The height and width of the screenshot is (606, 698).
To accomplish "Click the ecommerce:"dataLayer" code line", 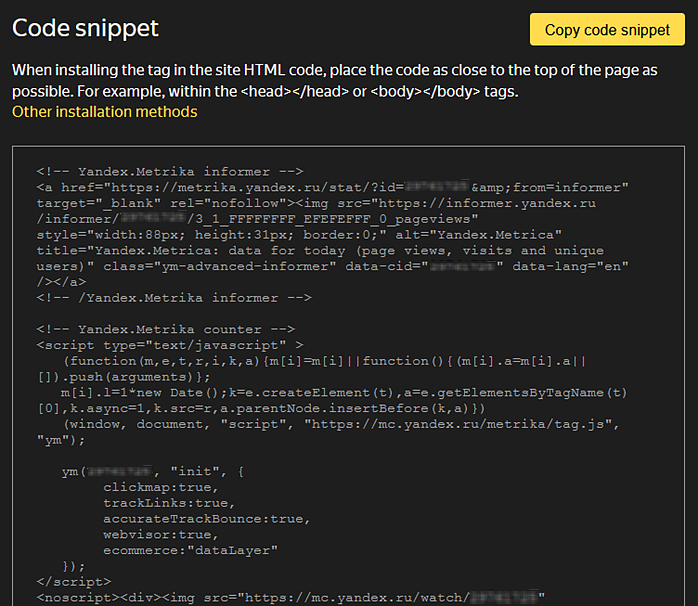I will [x=189, y=550].
